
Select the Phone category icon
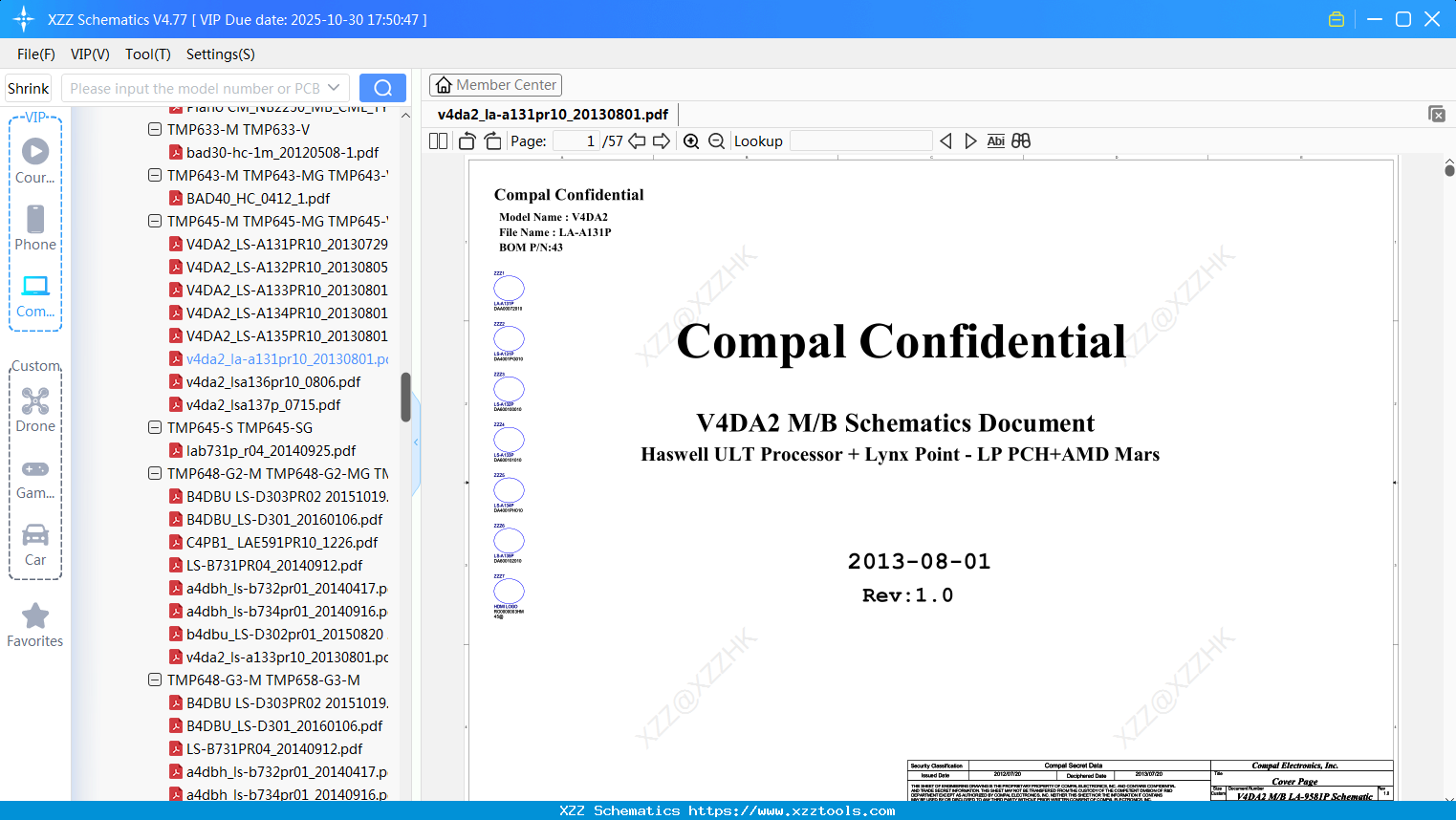coord(35,227)
